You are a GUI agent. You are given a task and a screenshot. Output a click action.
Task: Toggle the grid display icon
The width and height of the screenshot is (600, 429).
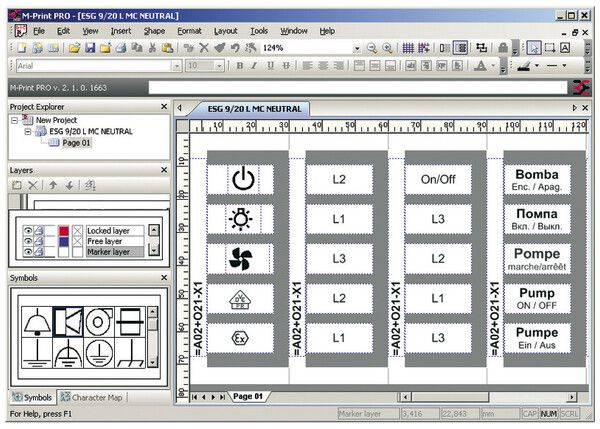408,48
